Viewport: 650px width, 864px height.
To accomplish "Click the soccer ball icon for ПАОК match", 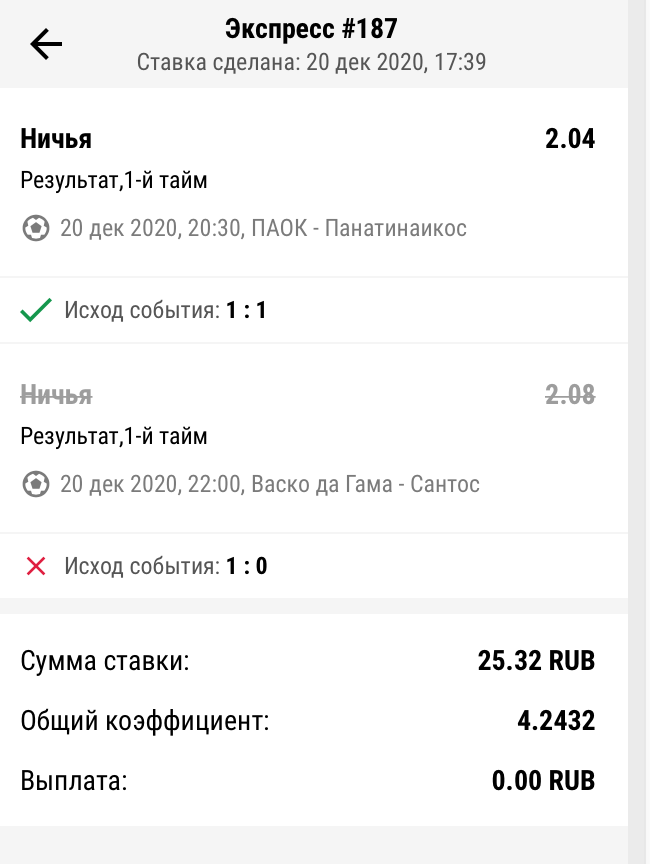I will point(36,229).
